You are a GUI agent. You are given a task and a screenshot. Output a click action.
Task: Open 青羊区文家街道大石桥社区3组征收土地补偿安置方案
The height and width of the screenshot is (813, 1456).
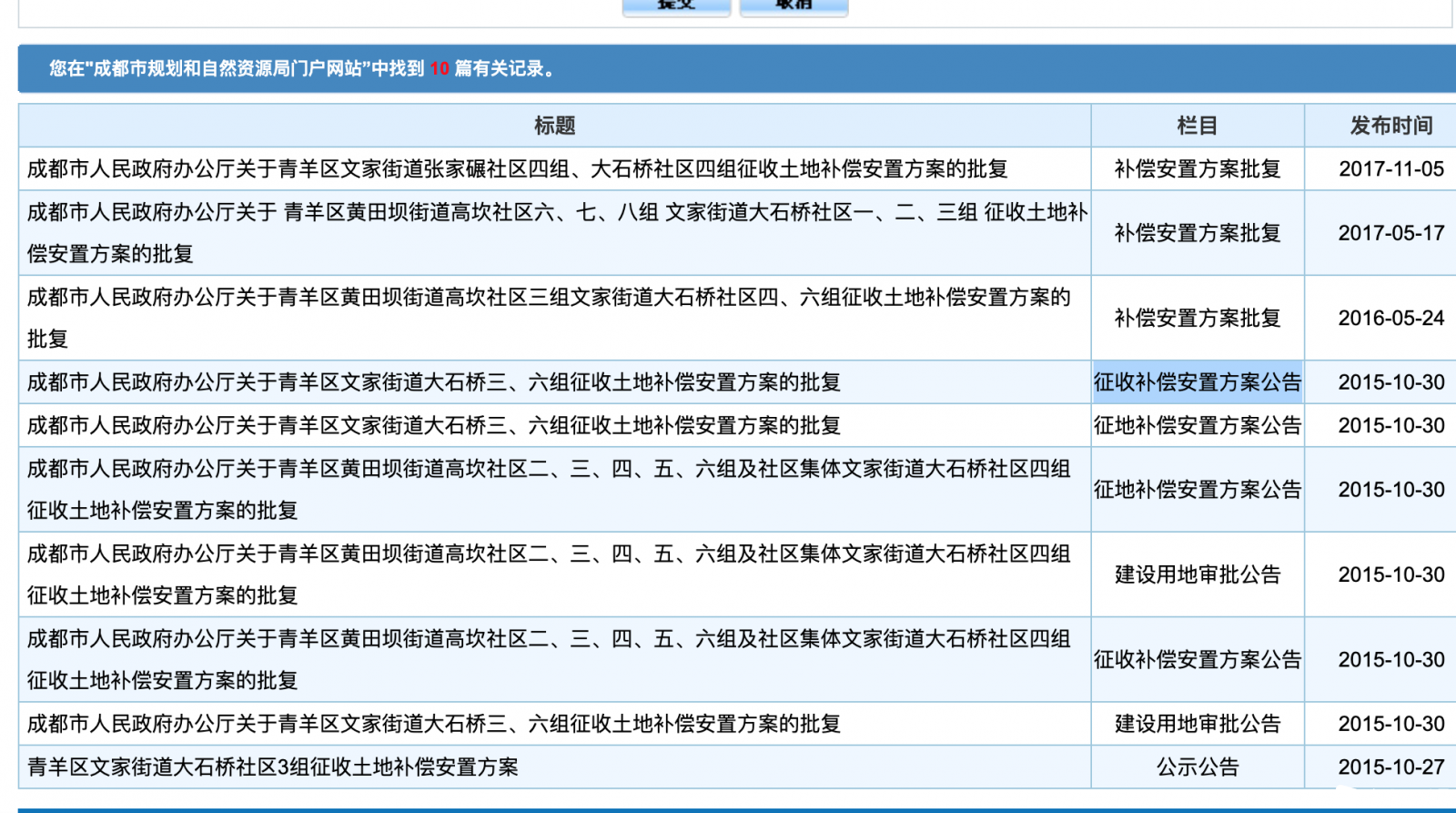(272, 767)
